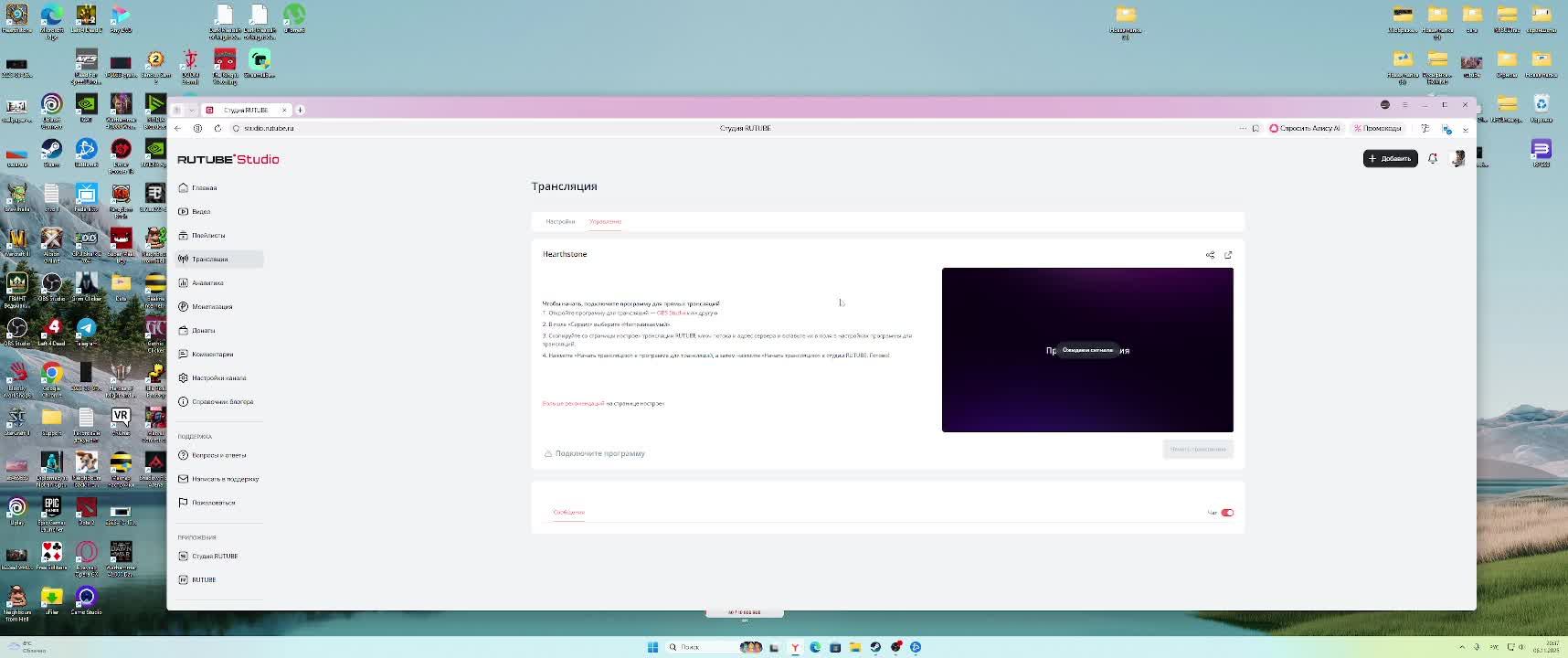Screen dimensions: 1568x658
Task: Expand the browser tab list chevron
Action: coord(191,110)
